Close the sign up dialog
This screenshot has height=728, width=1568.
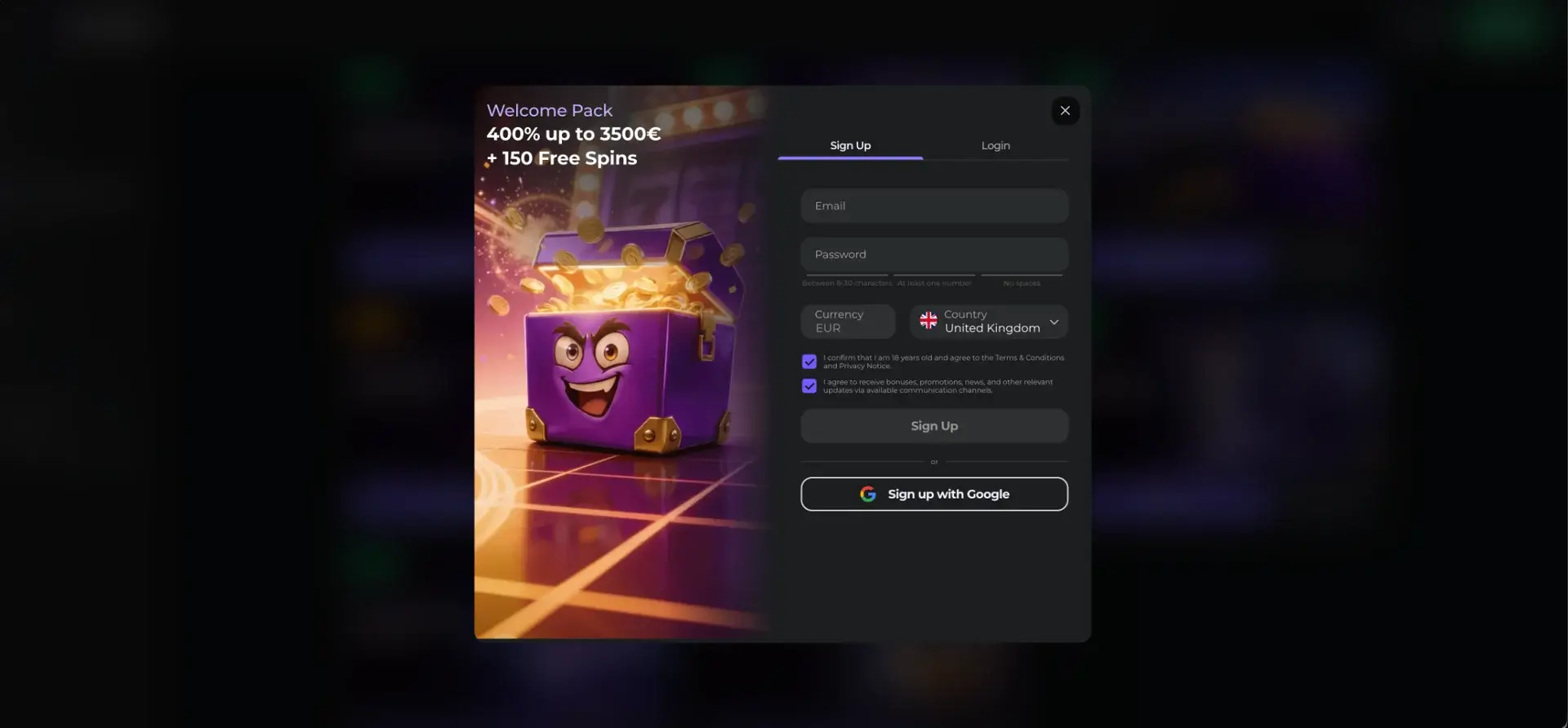click(x=1065, y=111)
